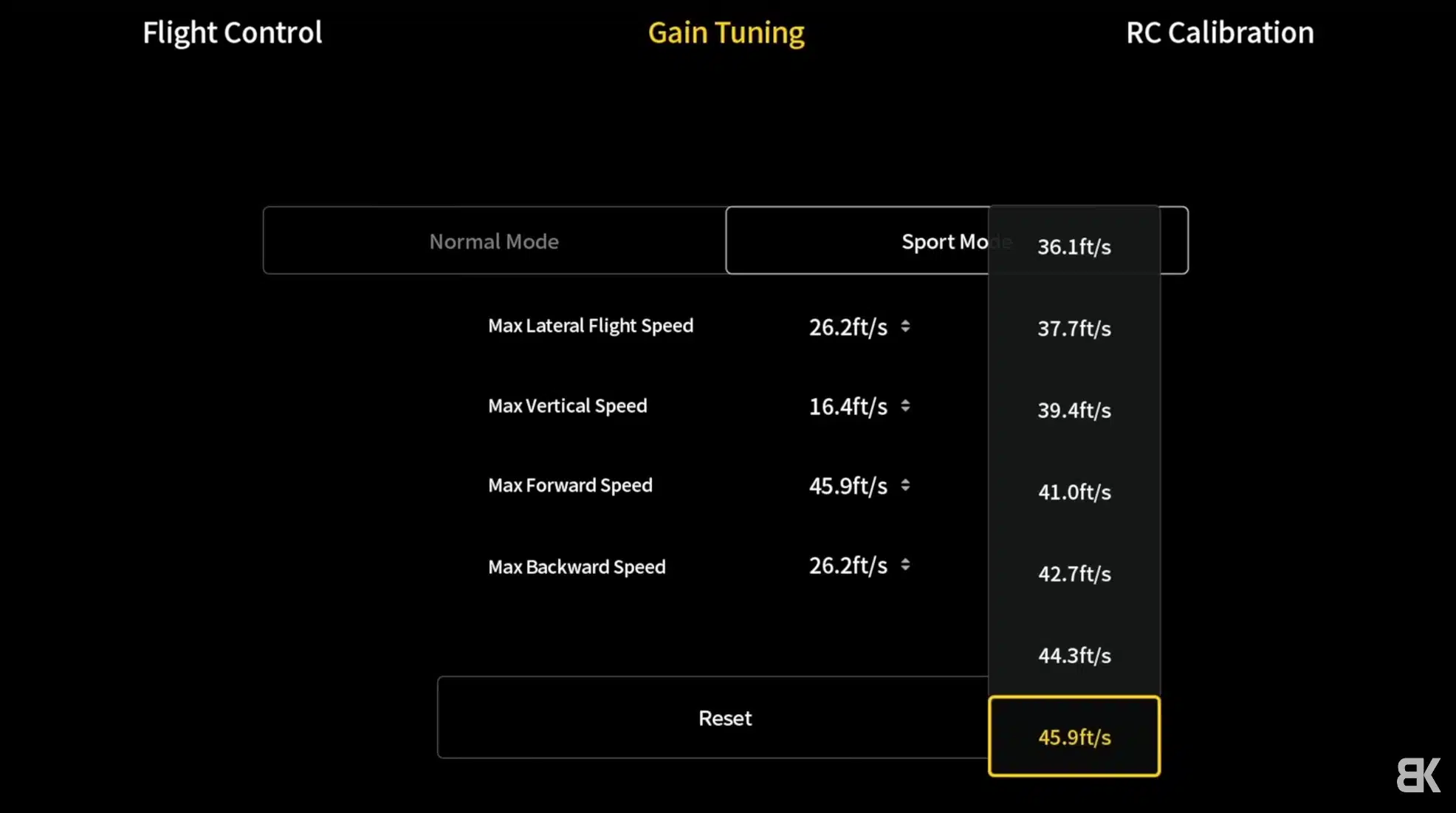The image size is (1456, 813).
Task: Open the Max Vertical Speed 16.4ft/s value
Action: pos(848,406)
